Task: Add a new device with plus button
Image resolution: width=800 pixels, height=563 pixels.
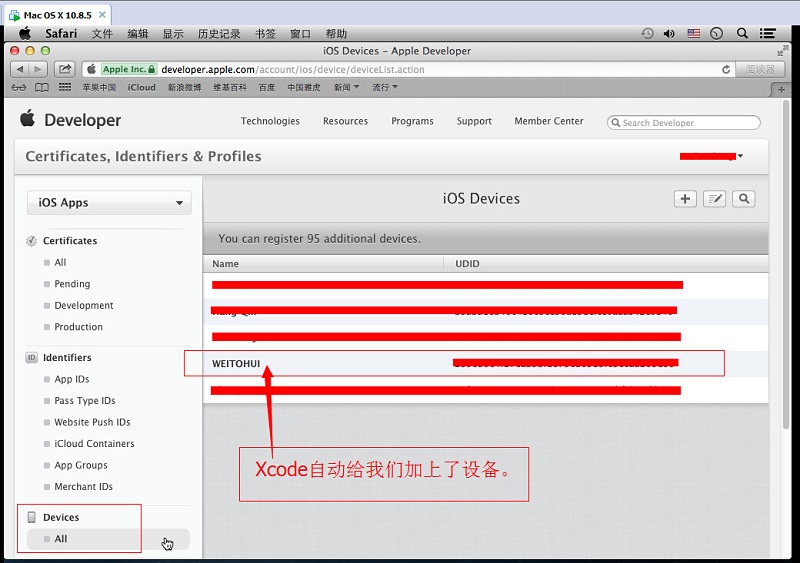Action: 685,199
